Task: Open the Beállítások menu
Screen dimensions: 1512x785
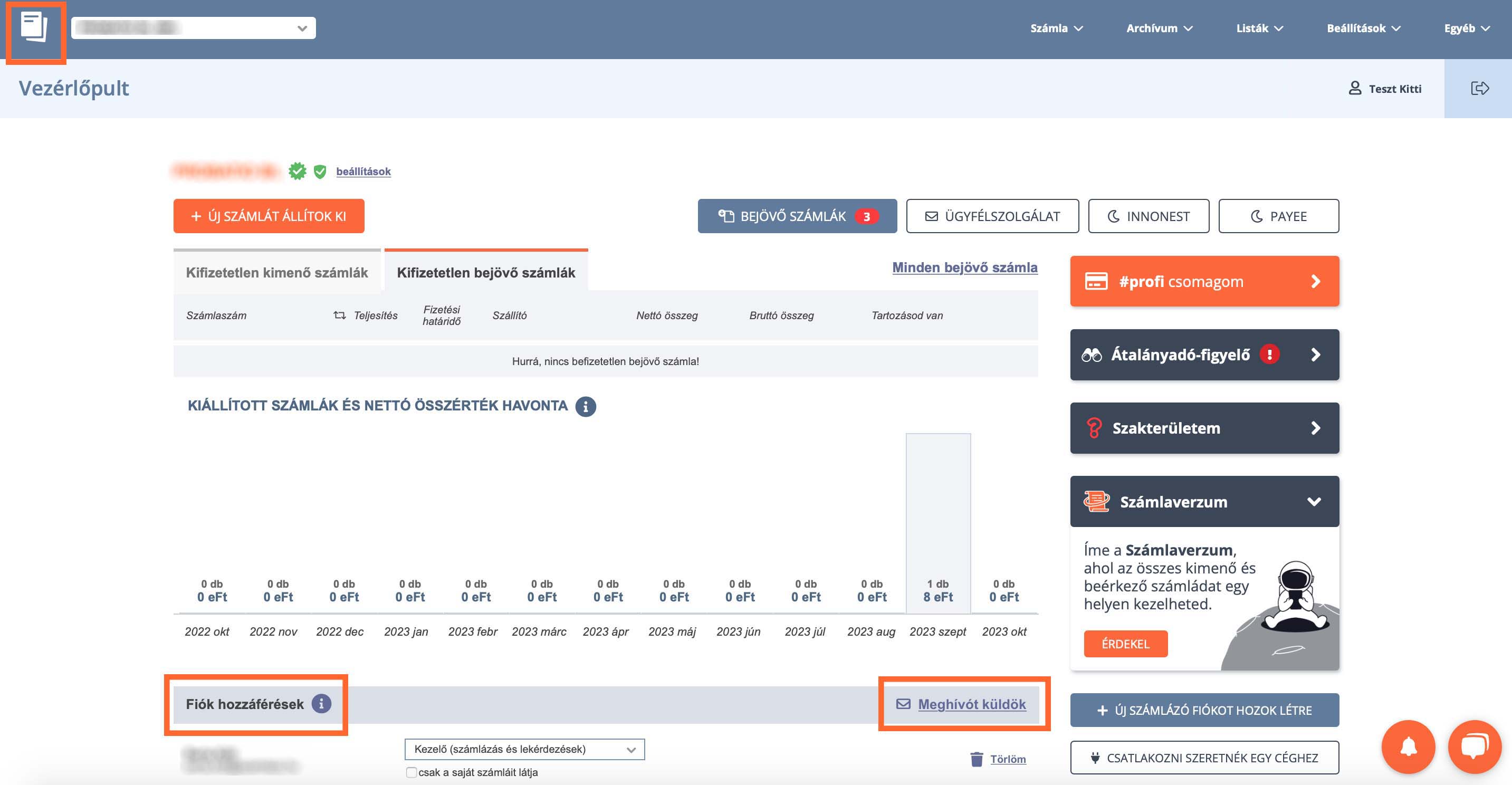Action: (x=1363, y=28)
